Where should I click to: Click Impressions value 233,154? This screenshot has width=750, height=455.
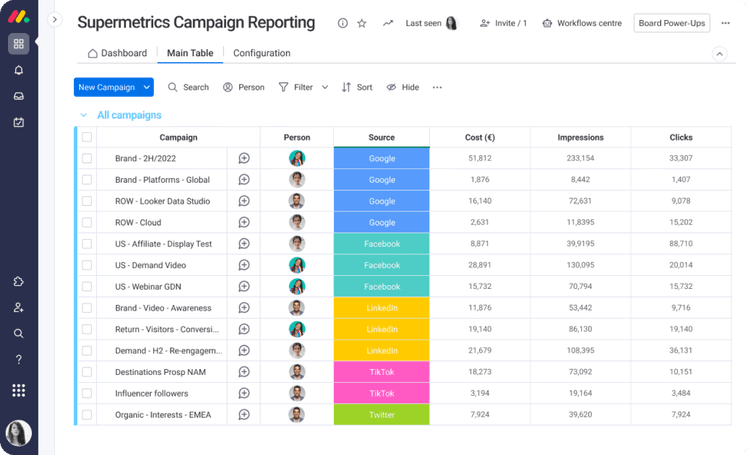[580, 158]
